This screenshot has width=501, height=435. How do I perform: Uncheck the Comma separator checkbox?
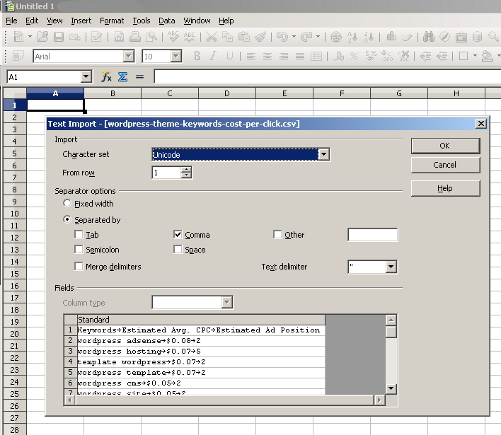coord(178,234)
